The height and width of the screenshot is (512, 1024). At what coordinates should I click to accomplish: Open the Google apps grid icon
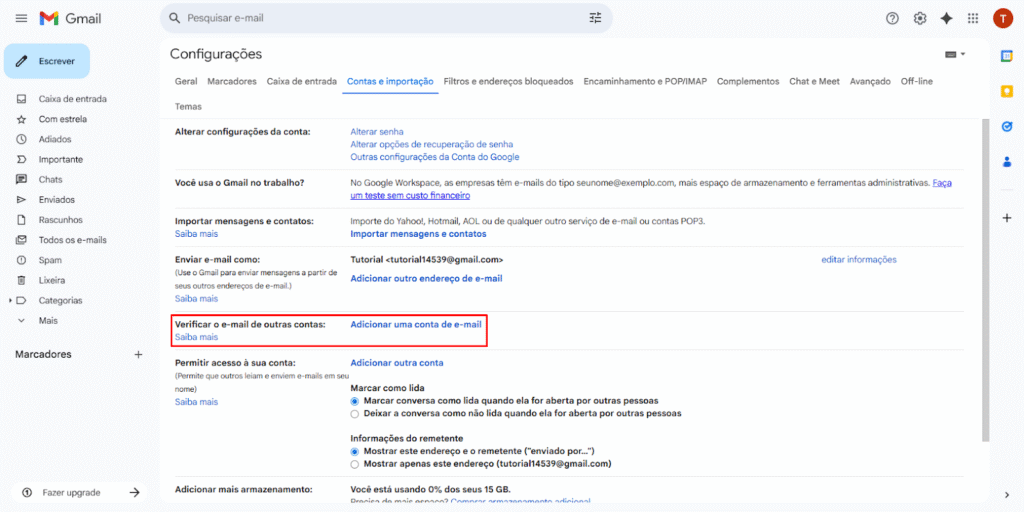tap(972, 18)
